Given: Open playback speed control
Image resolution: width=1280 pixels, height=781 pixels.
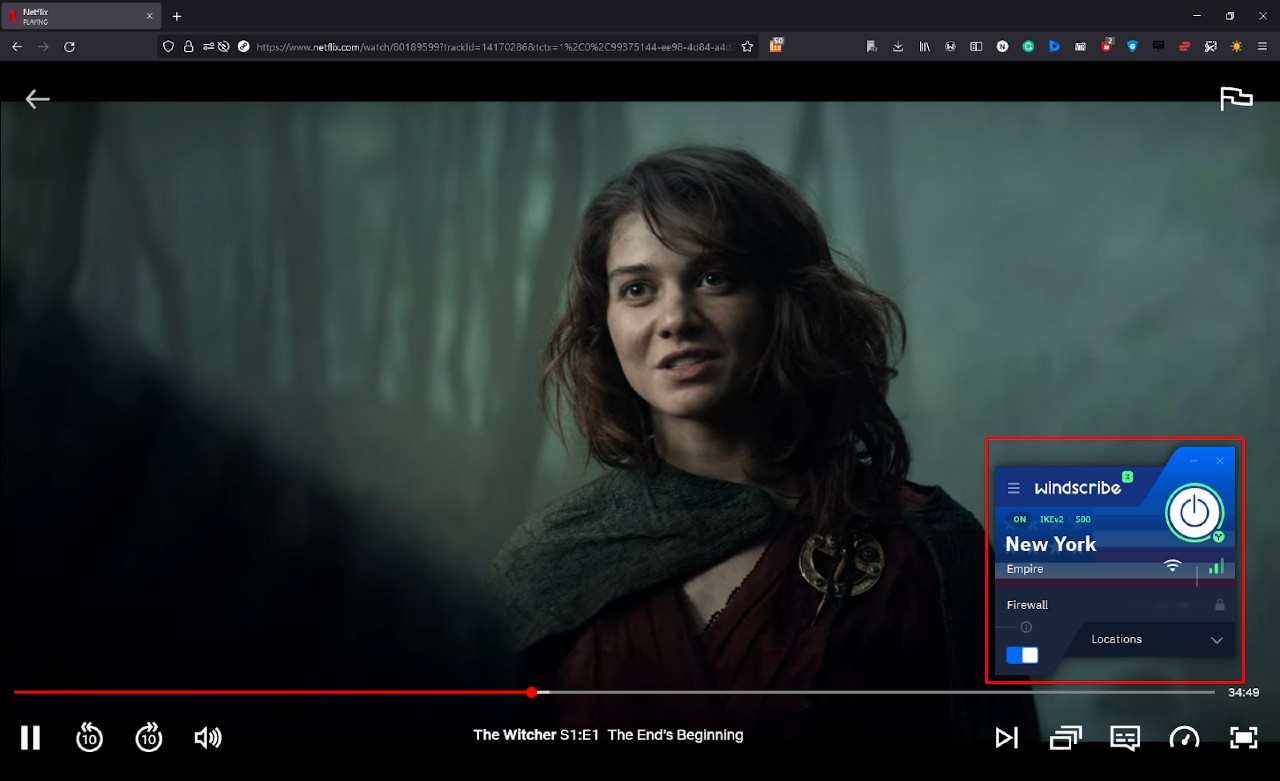Looking at the screenshot, I should pos(1184,738).
